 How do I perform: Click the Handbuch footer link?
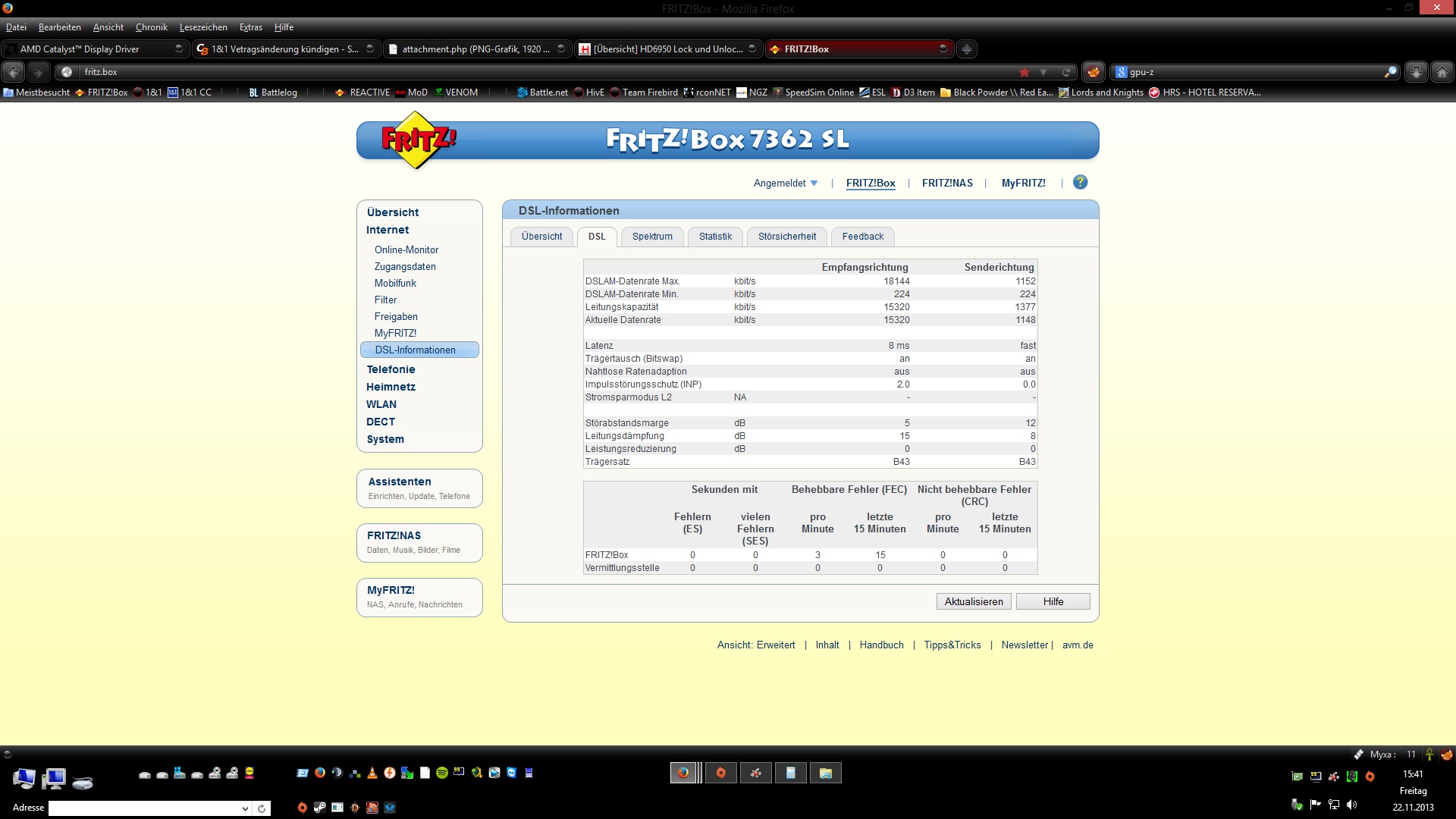882,645
